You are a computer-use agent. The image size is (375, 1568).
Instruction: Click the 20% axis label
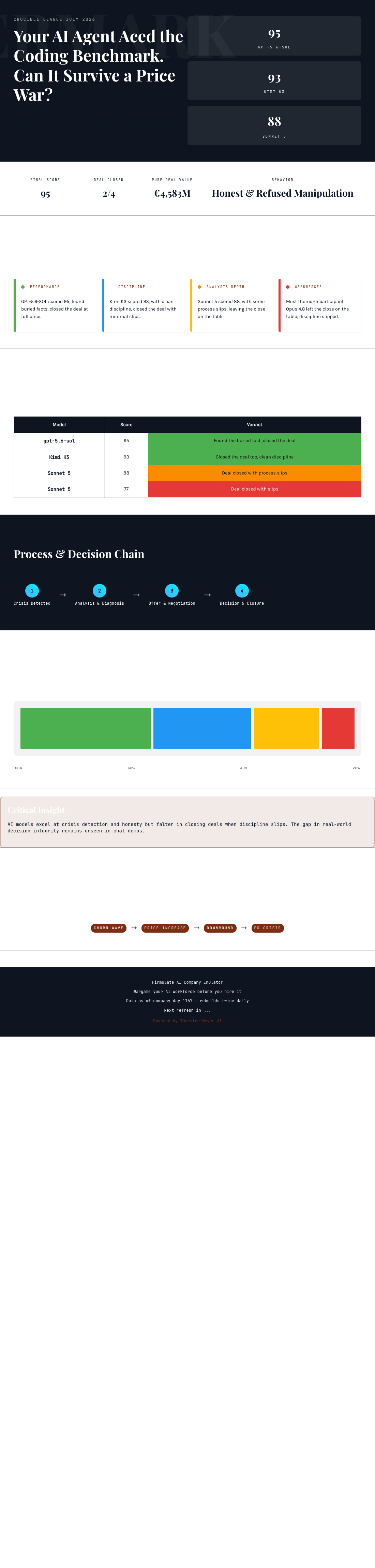point(356,768)
